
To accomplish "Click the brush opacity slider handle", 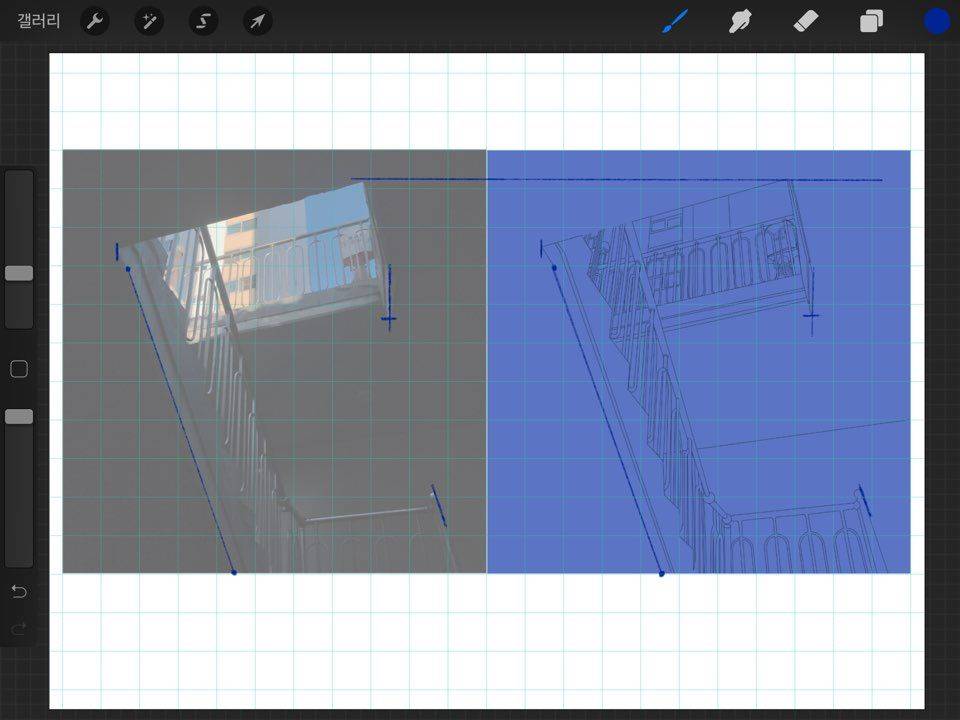I will click(x=19, y=417).
